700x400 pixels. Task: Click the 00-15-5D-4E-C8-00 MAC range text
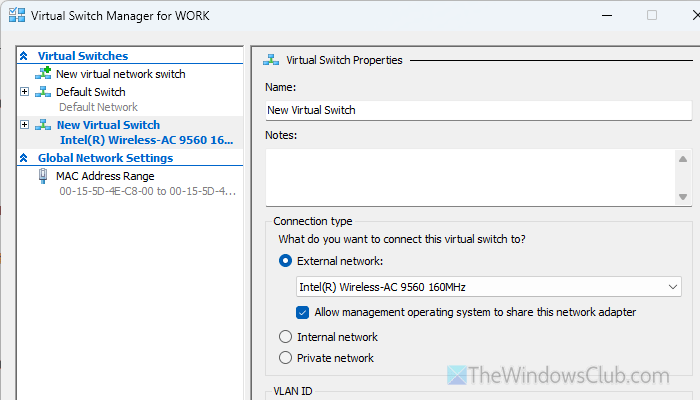coord(147,191)
